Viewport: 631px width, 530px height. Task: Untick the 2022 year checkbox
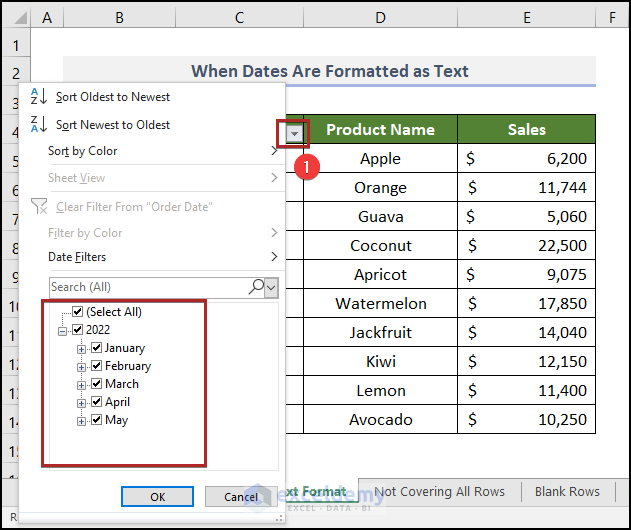[x=78, y=330]
